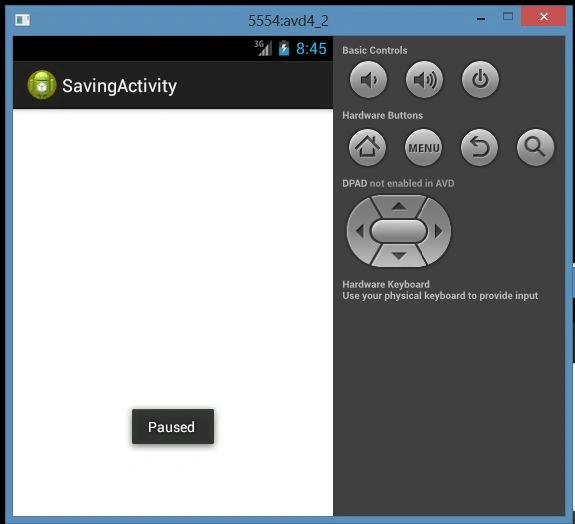575x524 pixels.
Task: Click the DPAD center button
Action: tap(399, 231)
